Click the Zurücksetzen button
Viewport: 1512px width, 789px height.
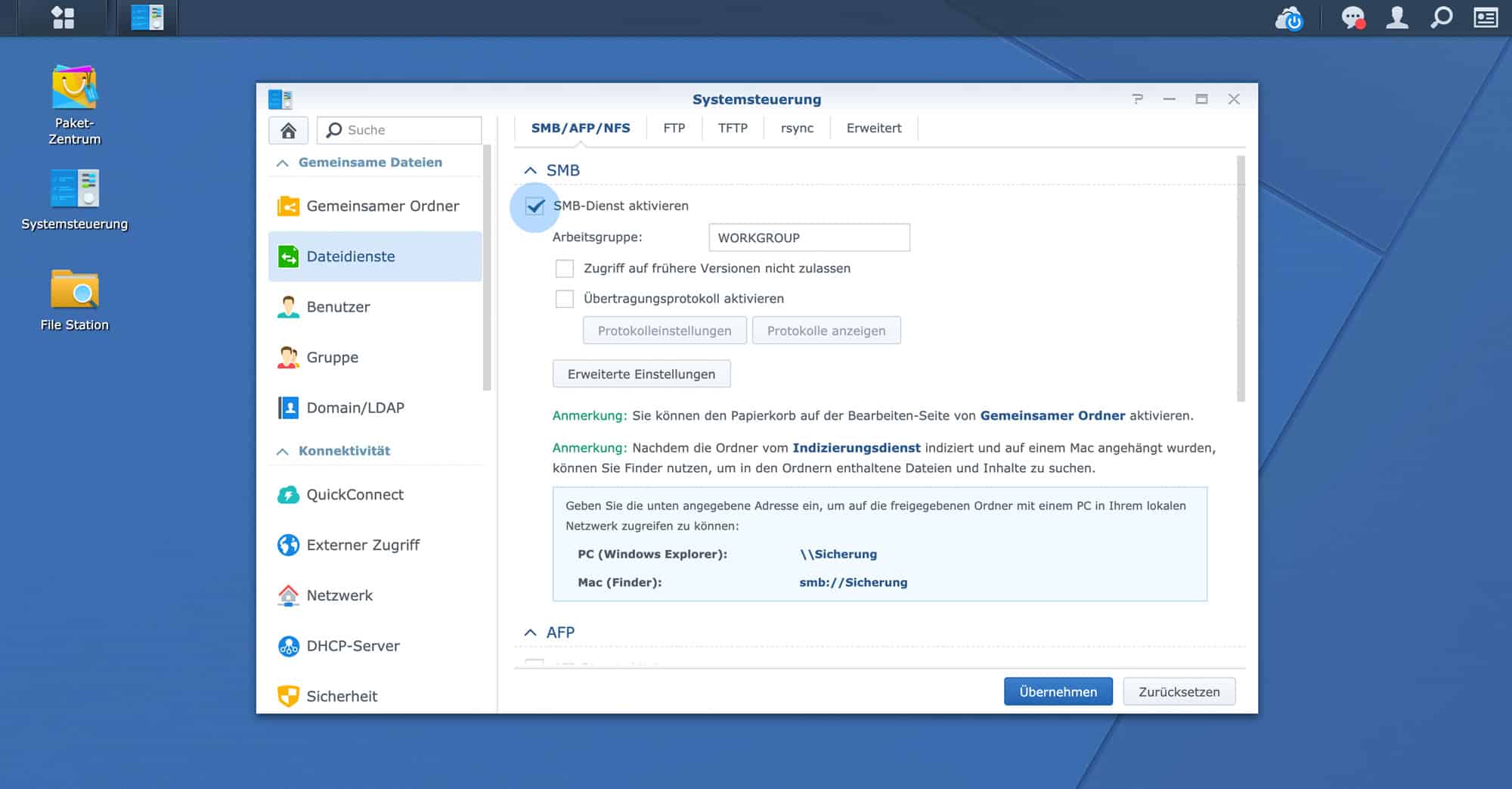tap(1179, 691)
